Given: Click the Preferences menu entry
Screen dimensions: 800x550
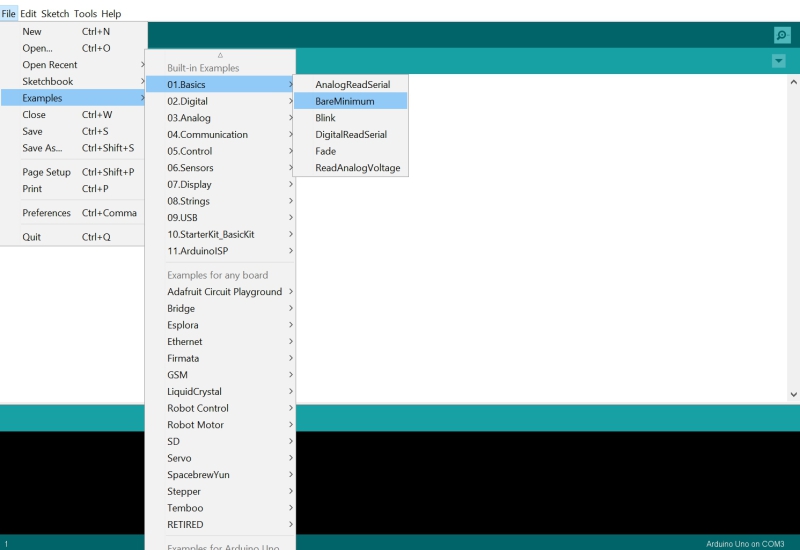Looking at the screenshot, I should [x=47, y=213].
